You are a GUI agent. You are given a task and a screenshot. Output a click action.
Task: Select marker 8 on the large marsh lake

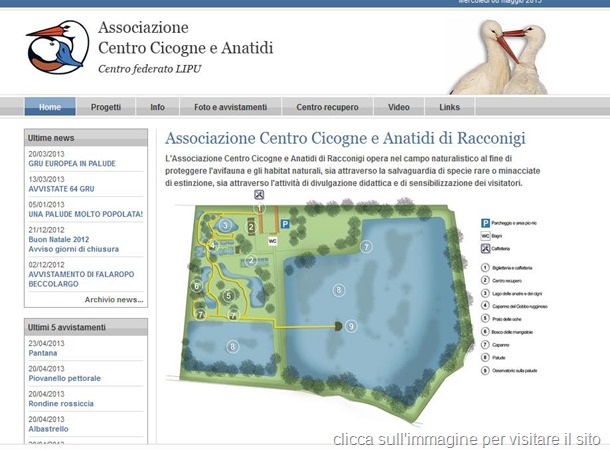338,290
